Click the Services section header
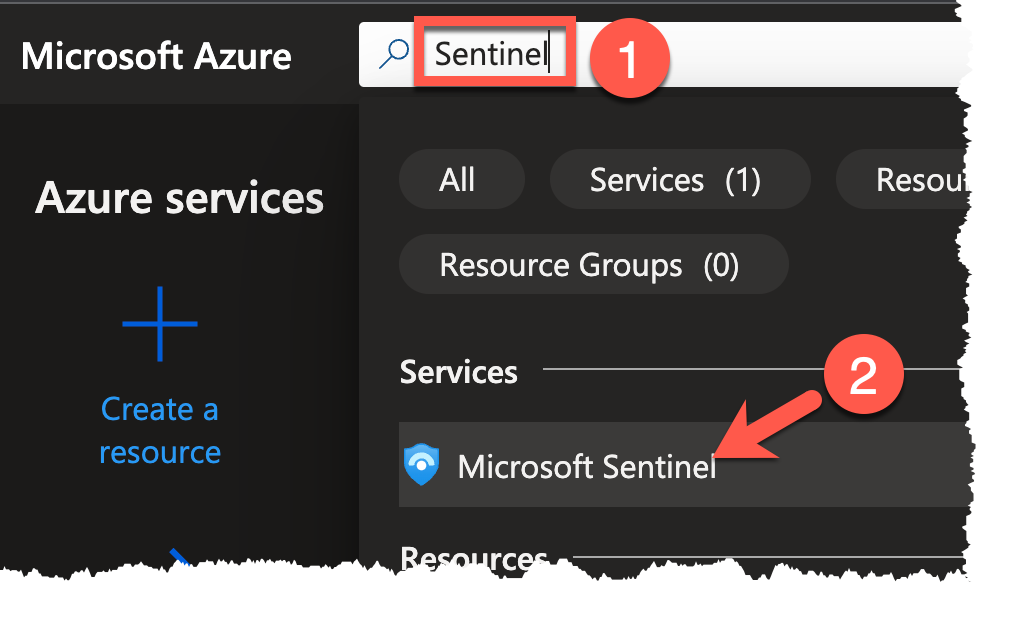The height and width of the screenshot is (630, 1024). click(x=458, y=371)
